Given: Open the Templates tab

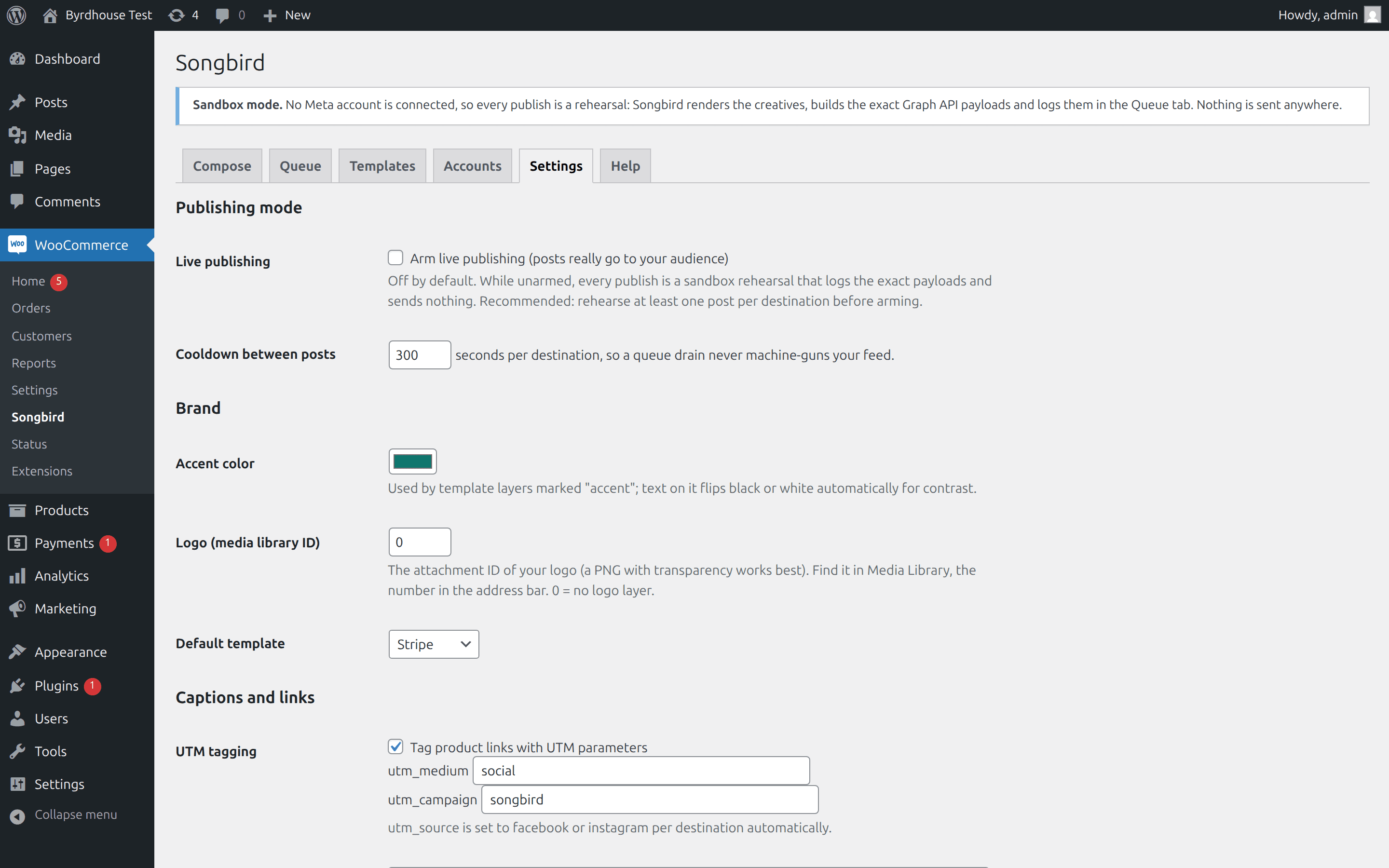Looking at the screenshot, I should point(382,166).
